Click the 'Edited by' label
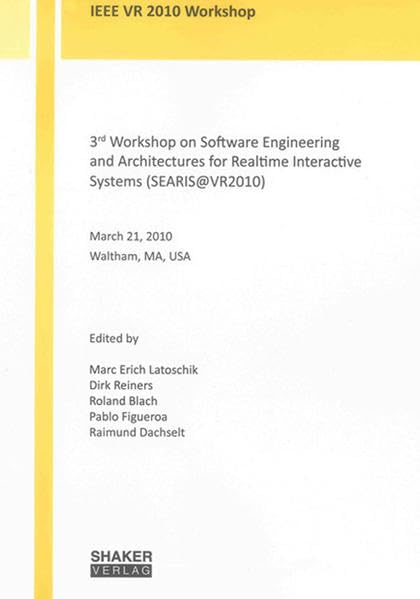The width and height of the screenshot is (420, 599). point(114,339)
